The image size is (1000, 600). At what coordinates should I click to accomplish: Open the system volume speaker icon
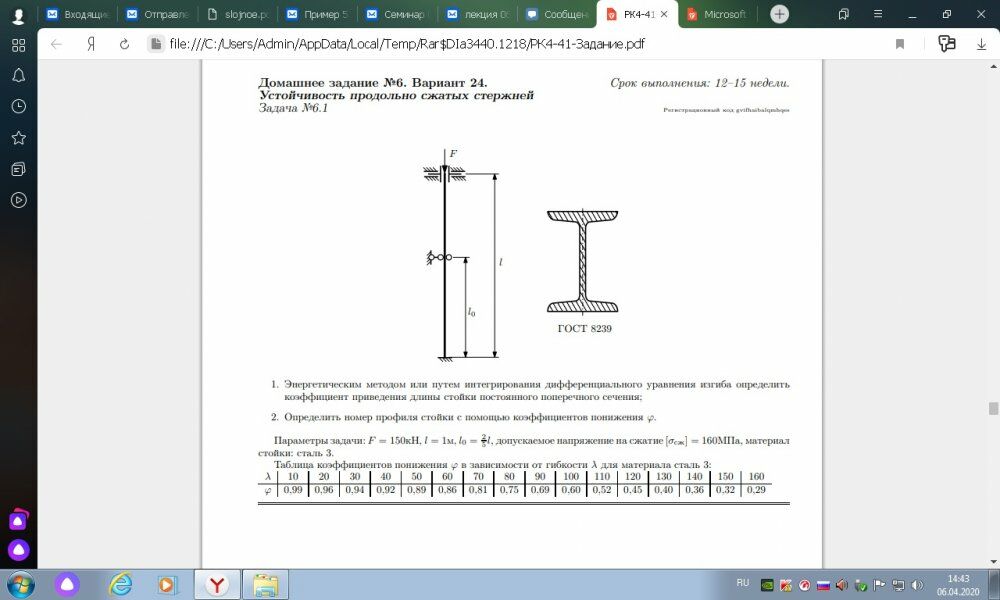click(x=918, y=585)
